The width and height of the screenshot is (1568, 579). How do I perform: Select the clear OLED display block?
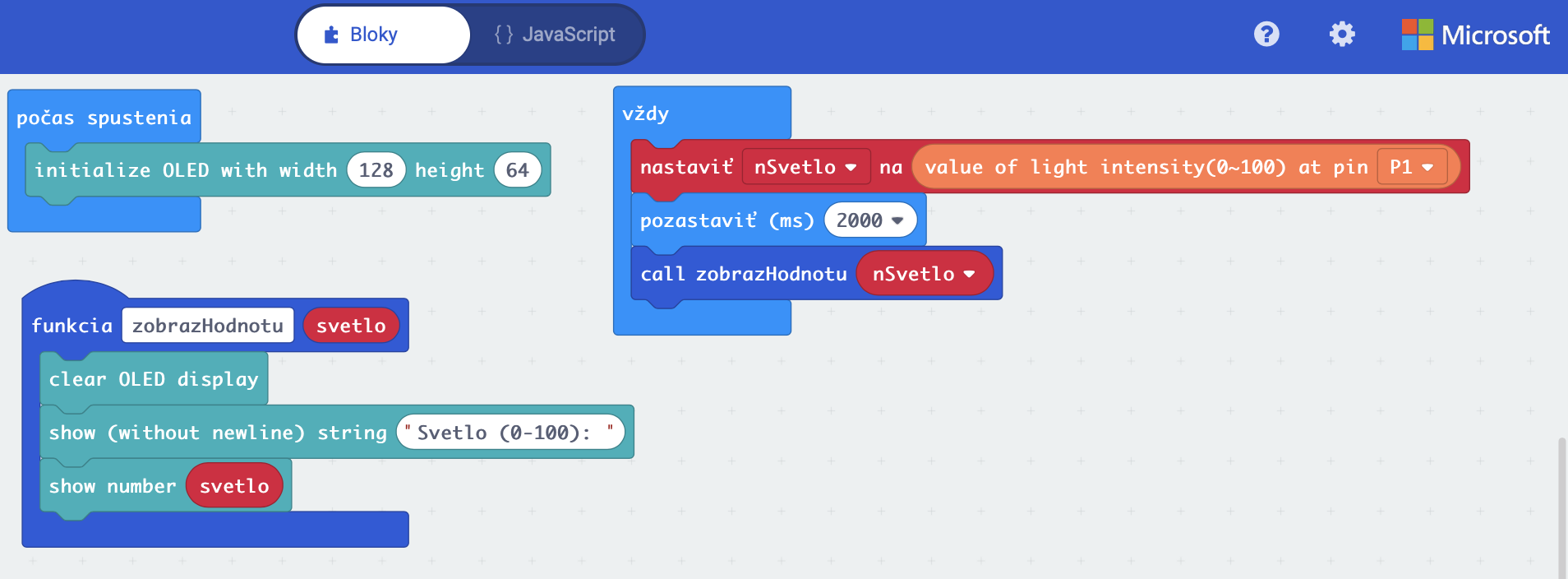coord(153,379)
